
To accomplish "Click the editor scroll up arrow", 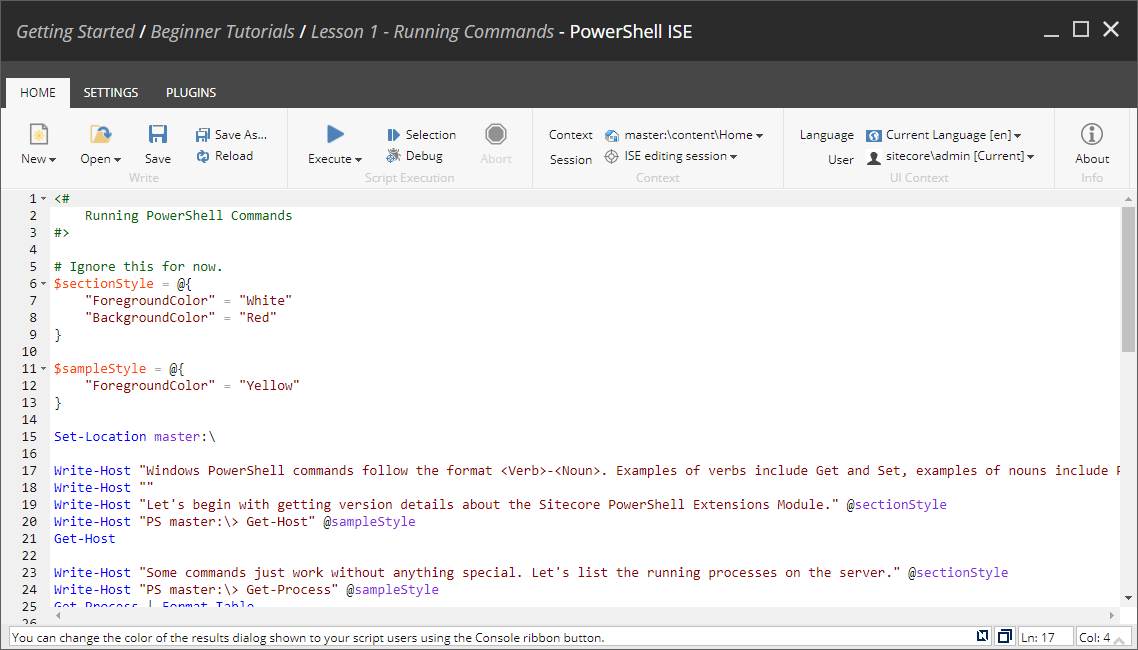I will [1128, 199].
